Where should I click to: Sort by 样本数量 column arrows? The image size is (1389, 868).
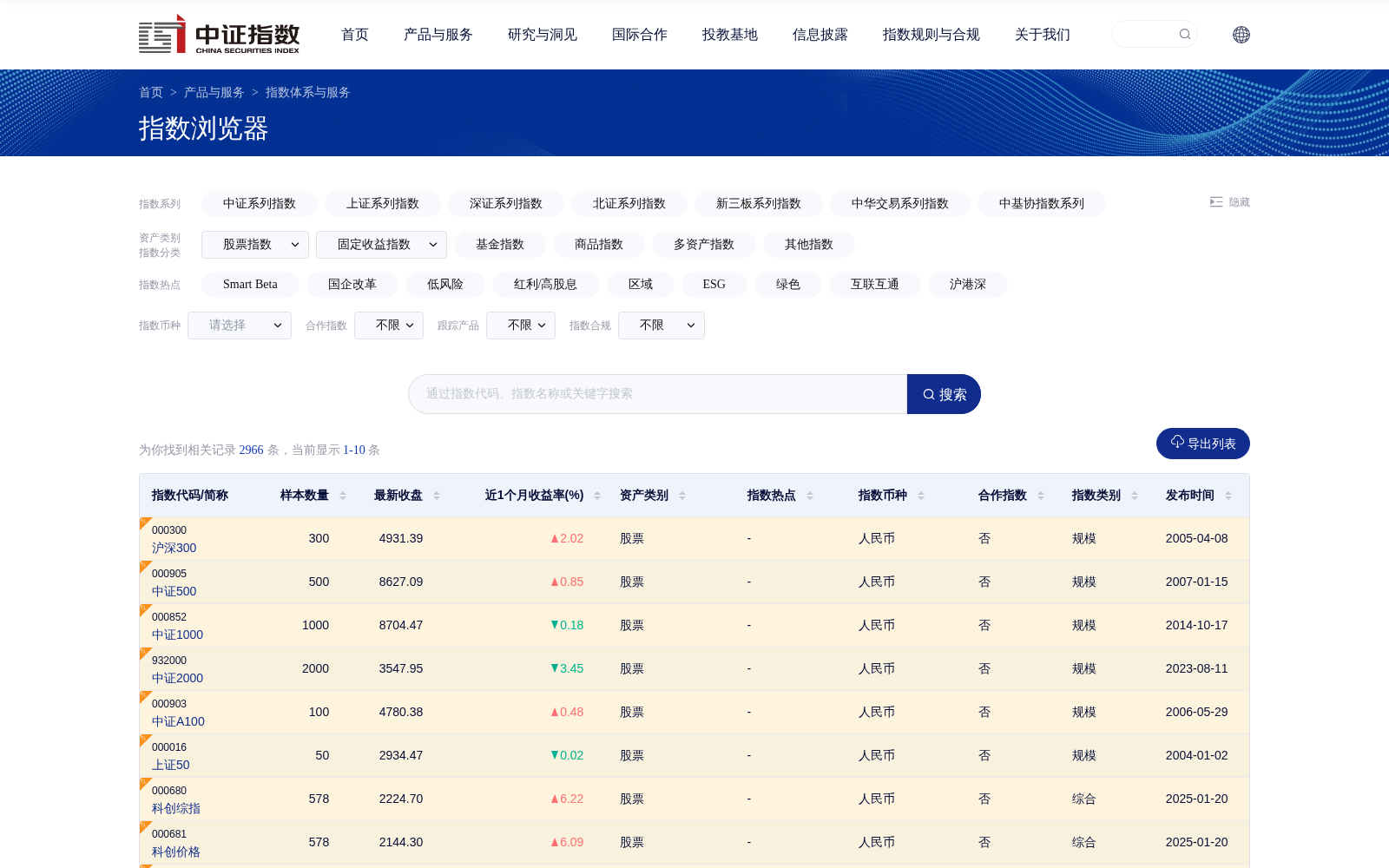coord(343,496)
